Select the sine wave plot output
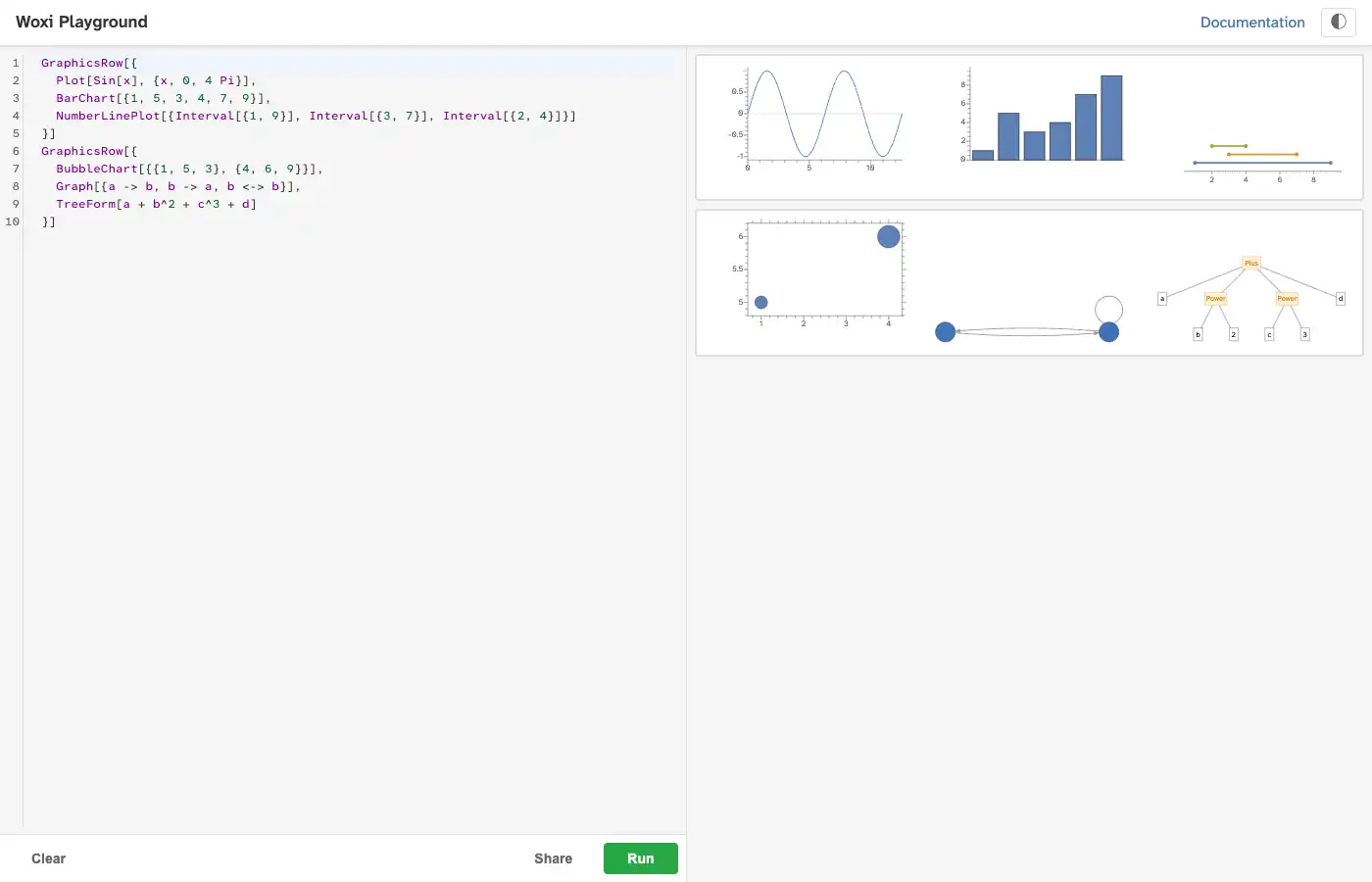 coord(815,120)
